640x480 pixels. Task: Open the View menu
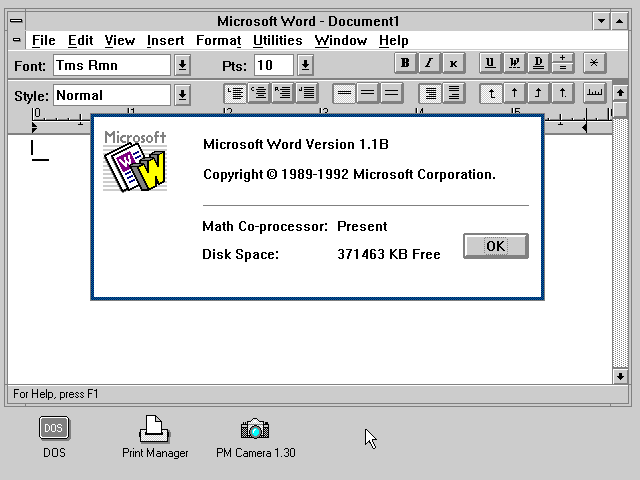click(x=120, y=40)
